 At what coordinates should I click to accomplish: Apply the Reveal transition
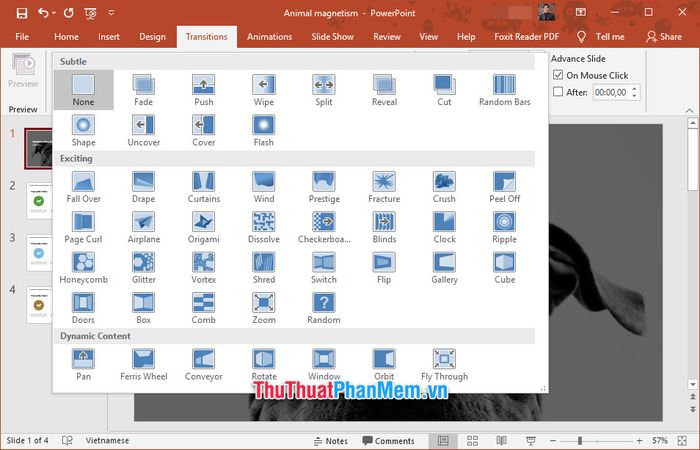[384, 90]
